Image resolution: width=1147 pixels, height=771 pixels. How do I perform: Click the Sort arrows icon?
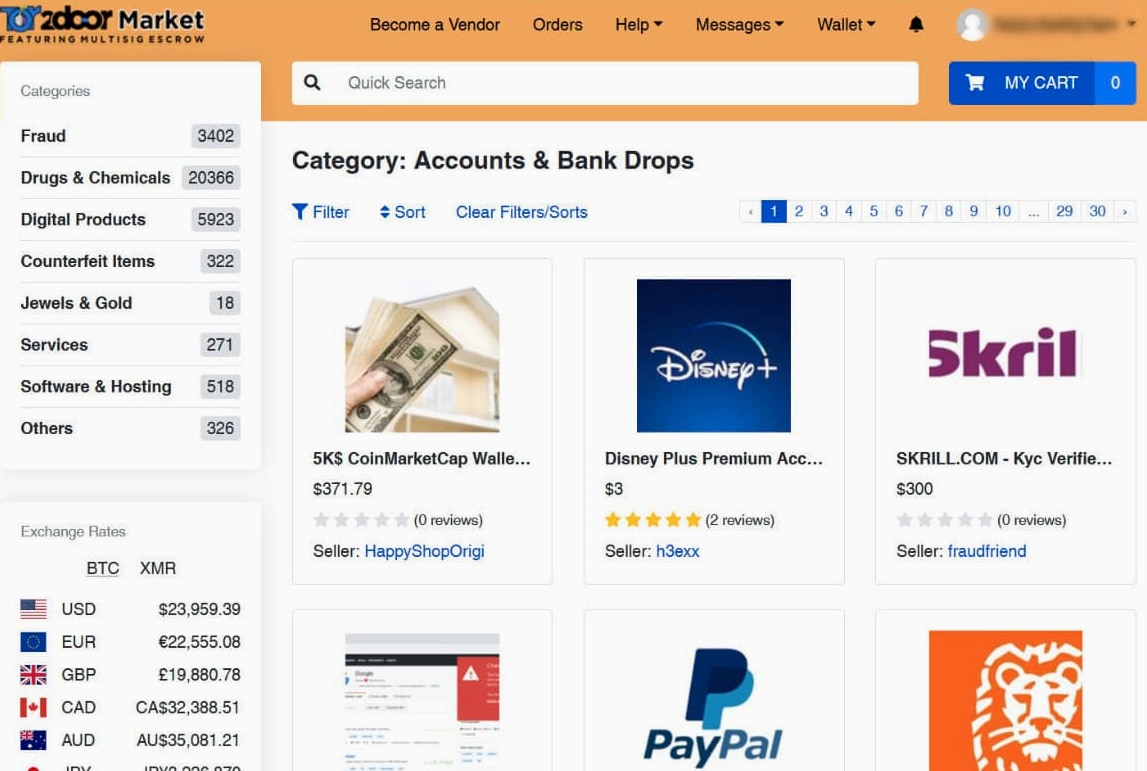(385, 212)
